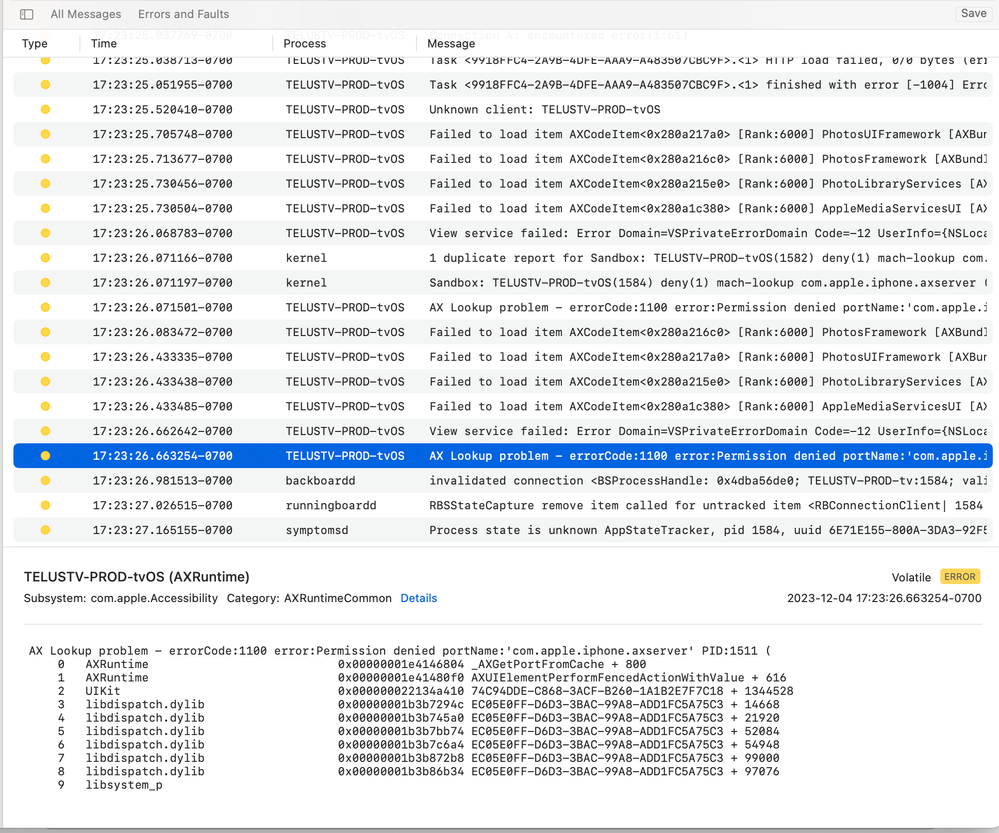
Task: Click the yellow dot on the symptomsd row
Action: pyautogui.click(x=45, y=530)
